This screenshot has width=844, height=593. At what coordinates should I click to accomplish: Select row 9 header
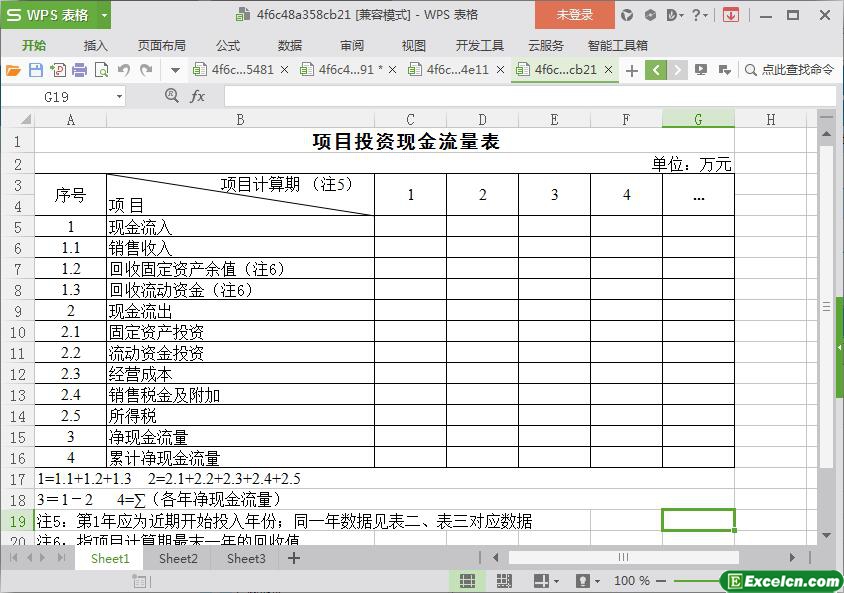tap(18, 311)
